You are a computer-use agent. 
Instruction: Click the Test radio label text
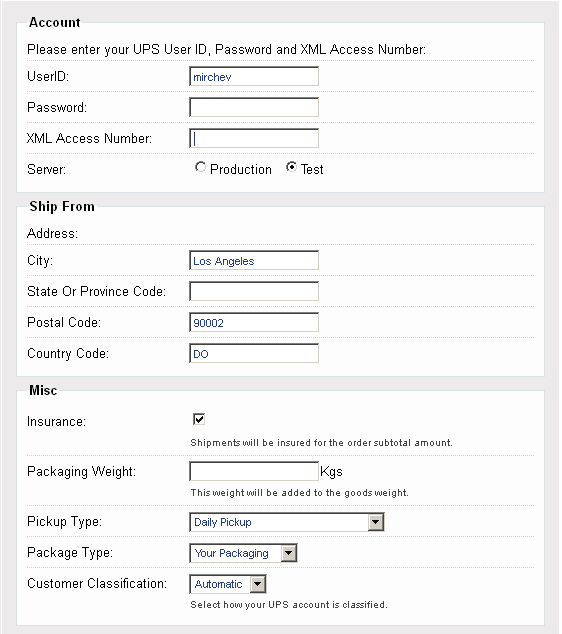point(312,169)
